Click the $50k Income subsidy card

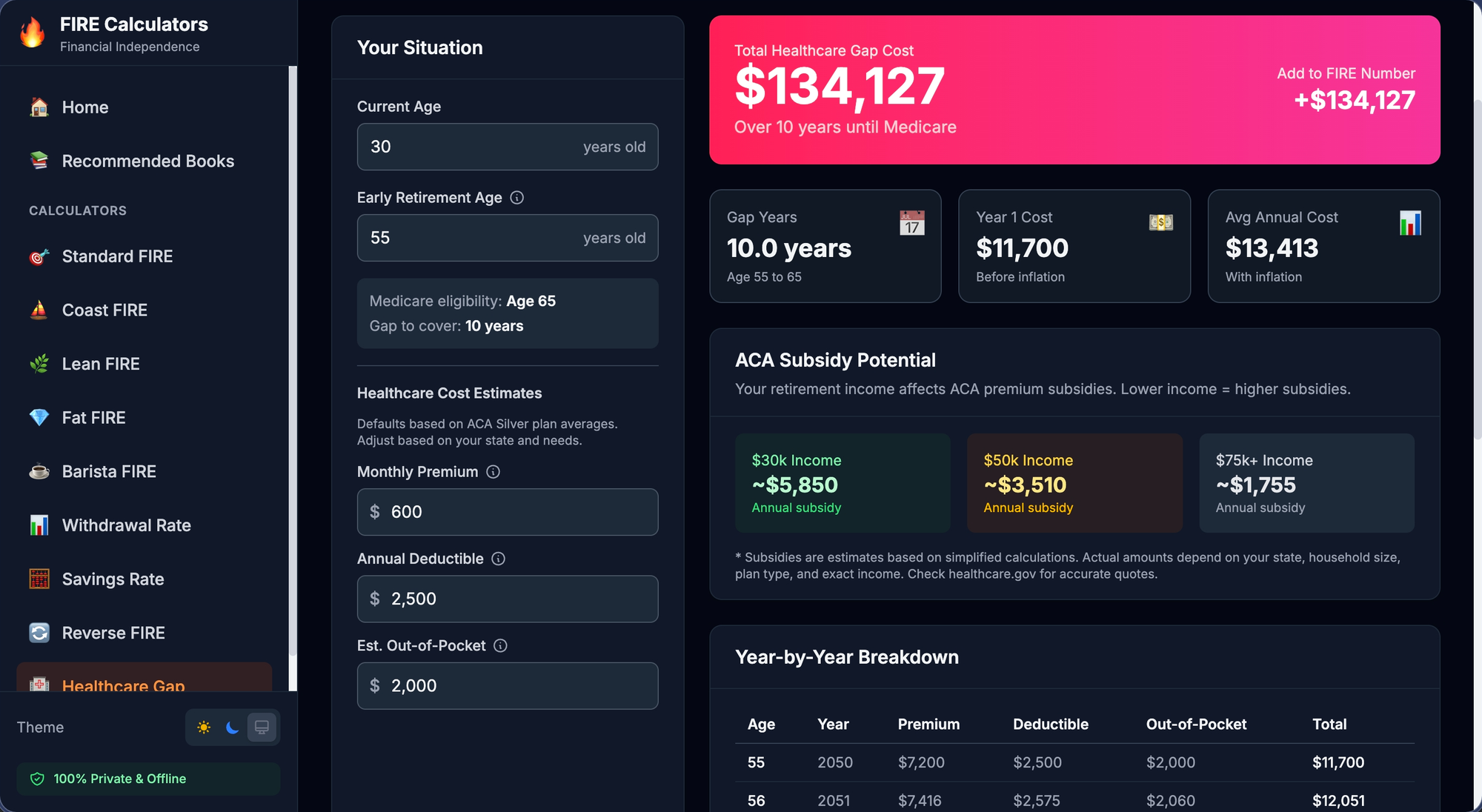[x=1074, y=483]
